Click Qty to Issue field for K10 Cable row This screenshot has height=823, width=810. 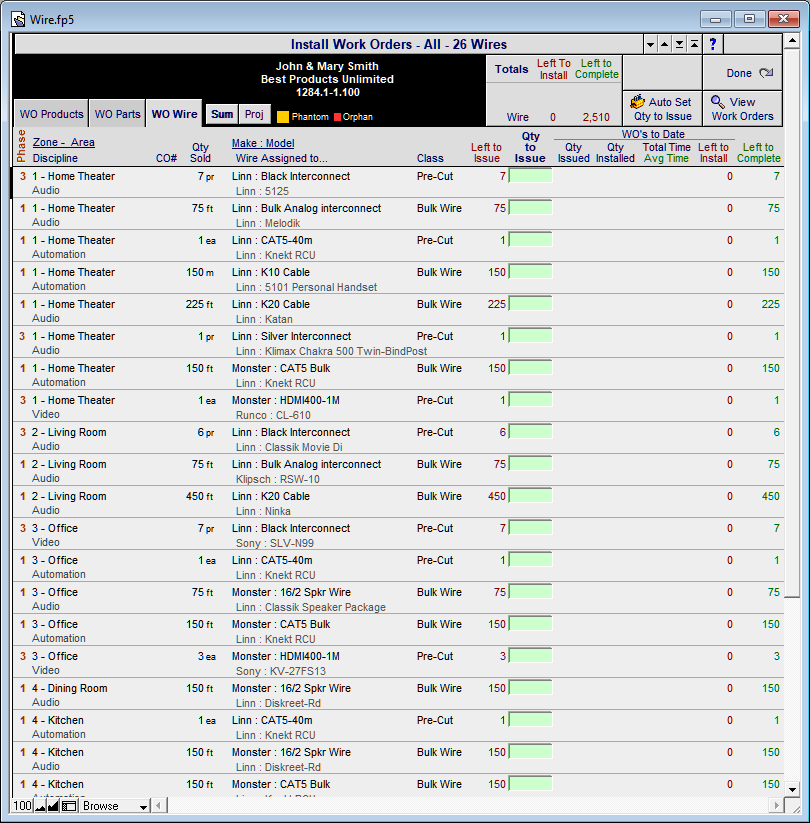530,271
